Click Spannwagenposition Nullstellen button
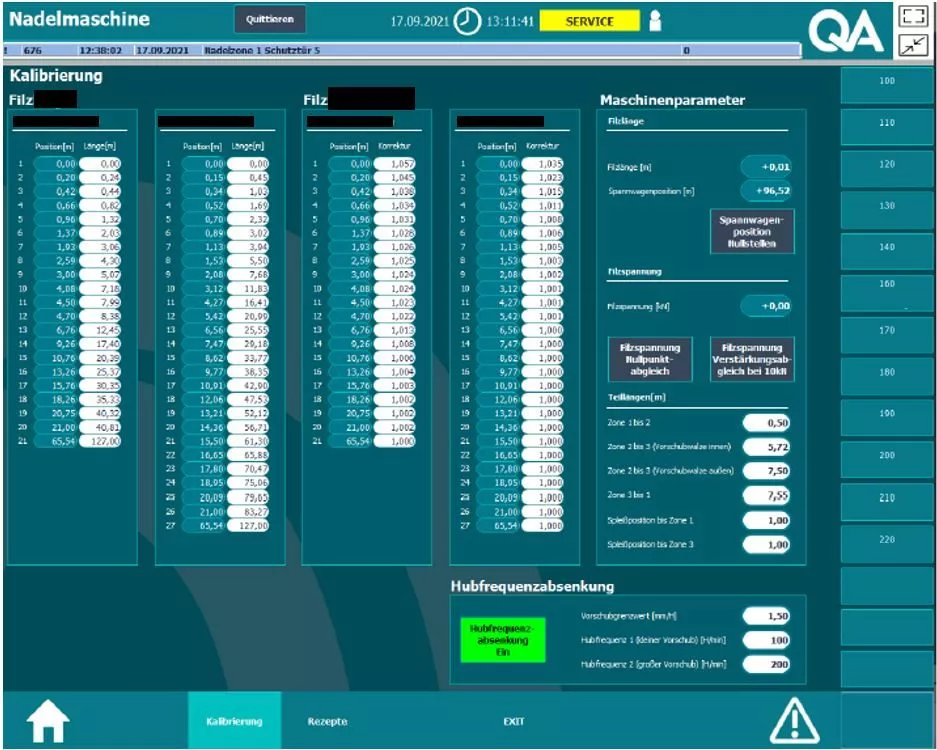Screen dimensions: 937x750 pos(752,231)
